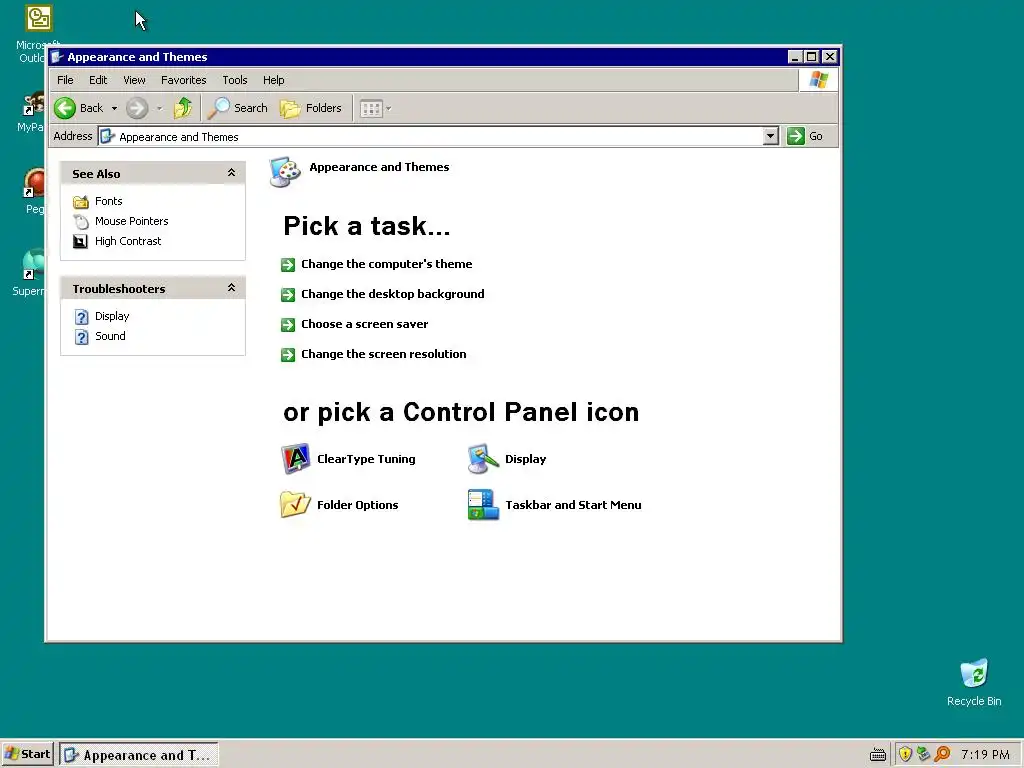Open the Folder Options icon
The height and width of the screenshot is (768, 1024).
click(295, 504)
